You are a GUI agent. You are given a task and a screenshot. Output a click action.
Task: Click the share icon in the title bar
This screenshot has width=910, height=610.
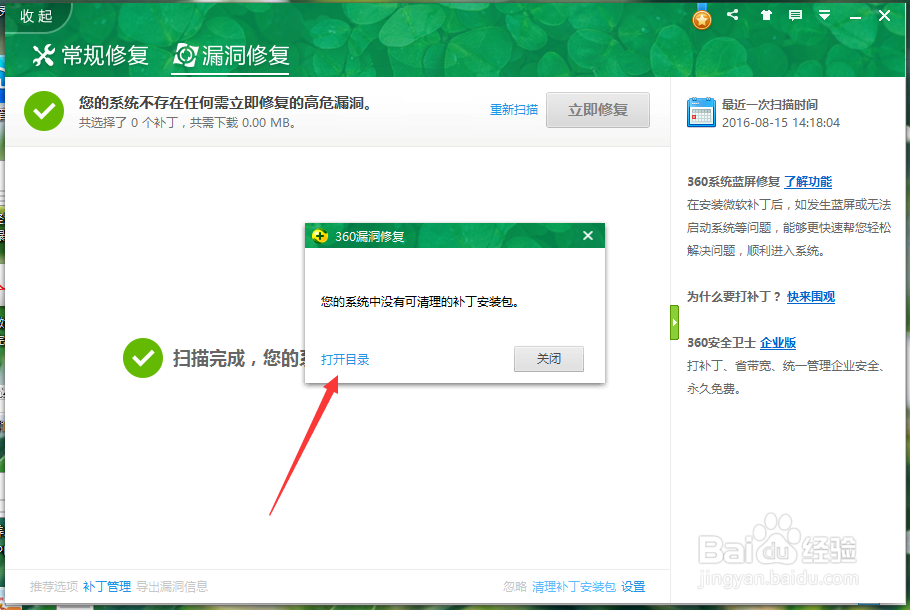[x=732, y=15]
